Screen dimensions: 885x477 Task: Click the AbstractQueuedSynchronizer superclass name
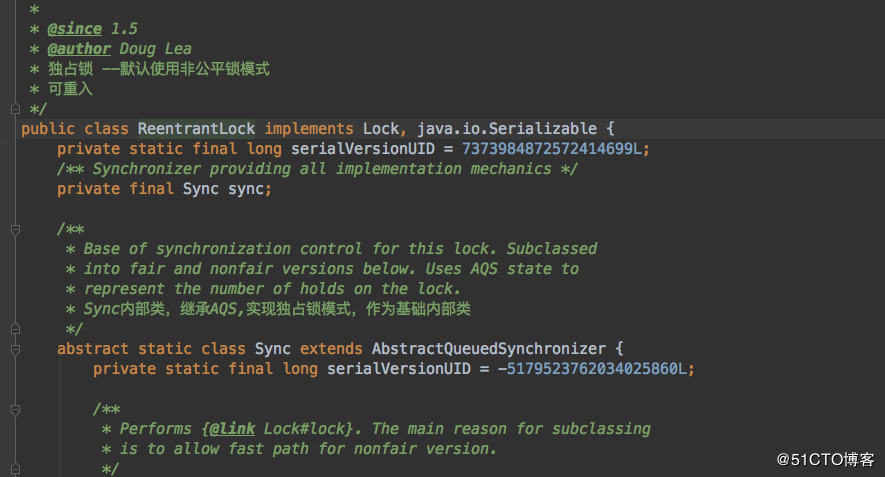[x=489, y=349]
